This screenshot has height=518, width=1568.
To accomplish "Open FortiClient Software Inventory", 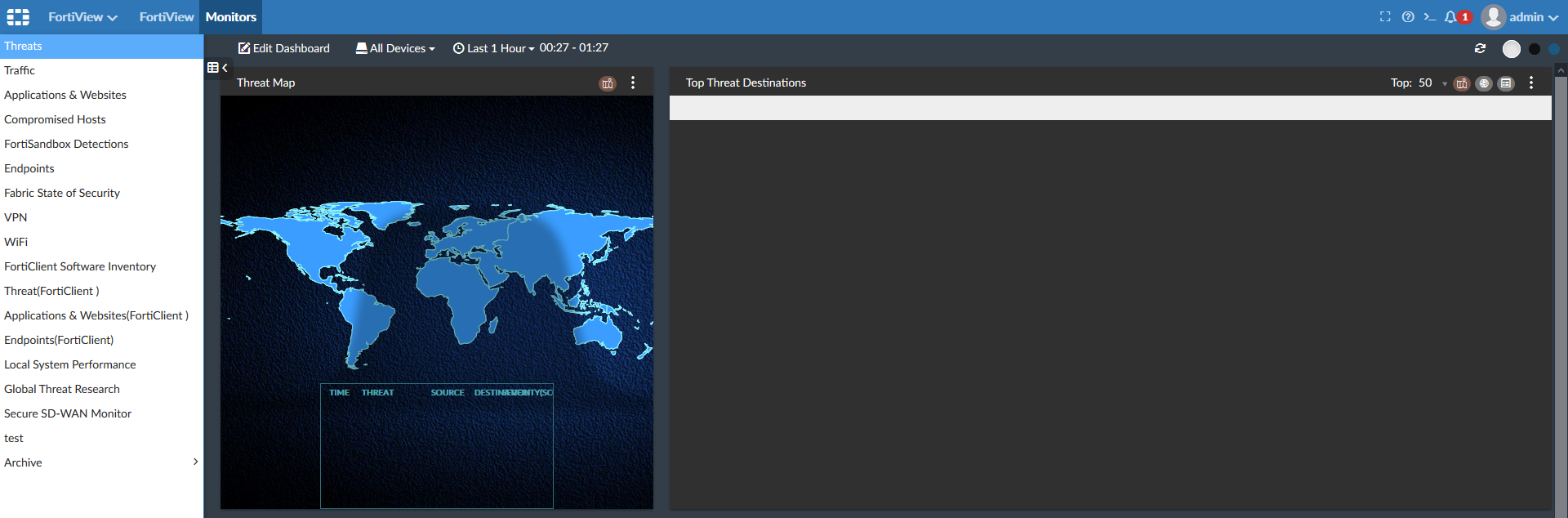I will (x=101, y=266).
